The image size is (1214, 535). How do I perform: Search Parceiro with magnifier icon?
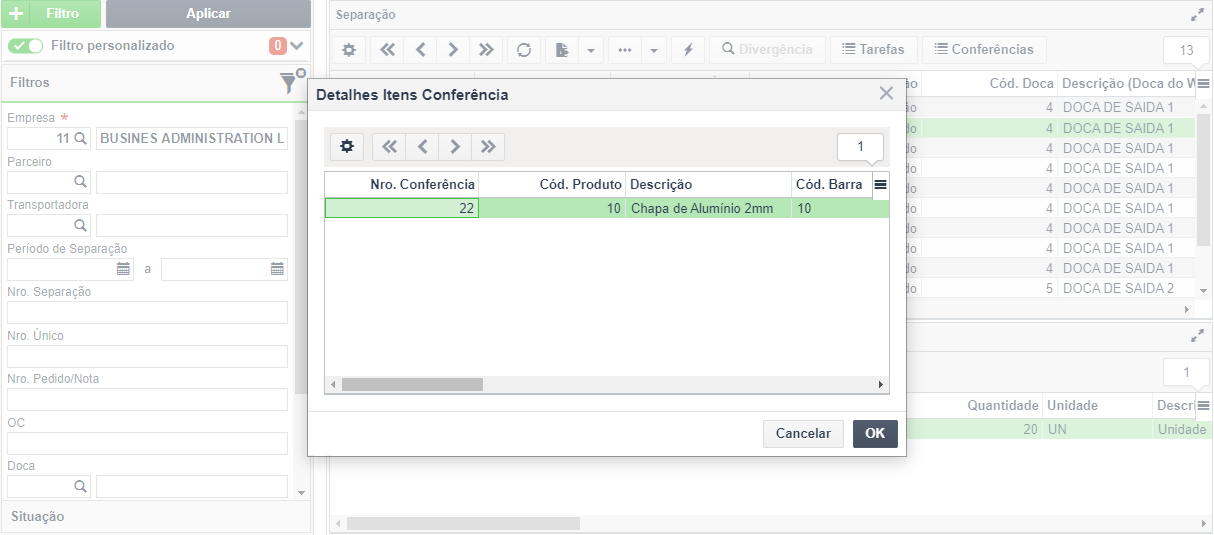80,182
